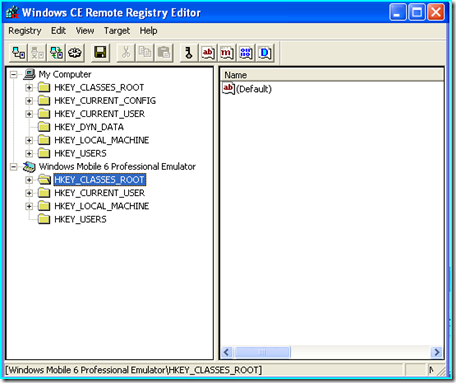Open the View menu

[x=85, y=31]
